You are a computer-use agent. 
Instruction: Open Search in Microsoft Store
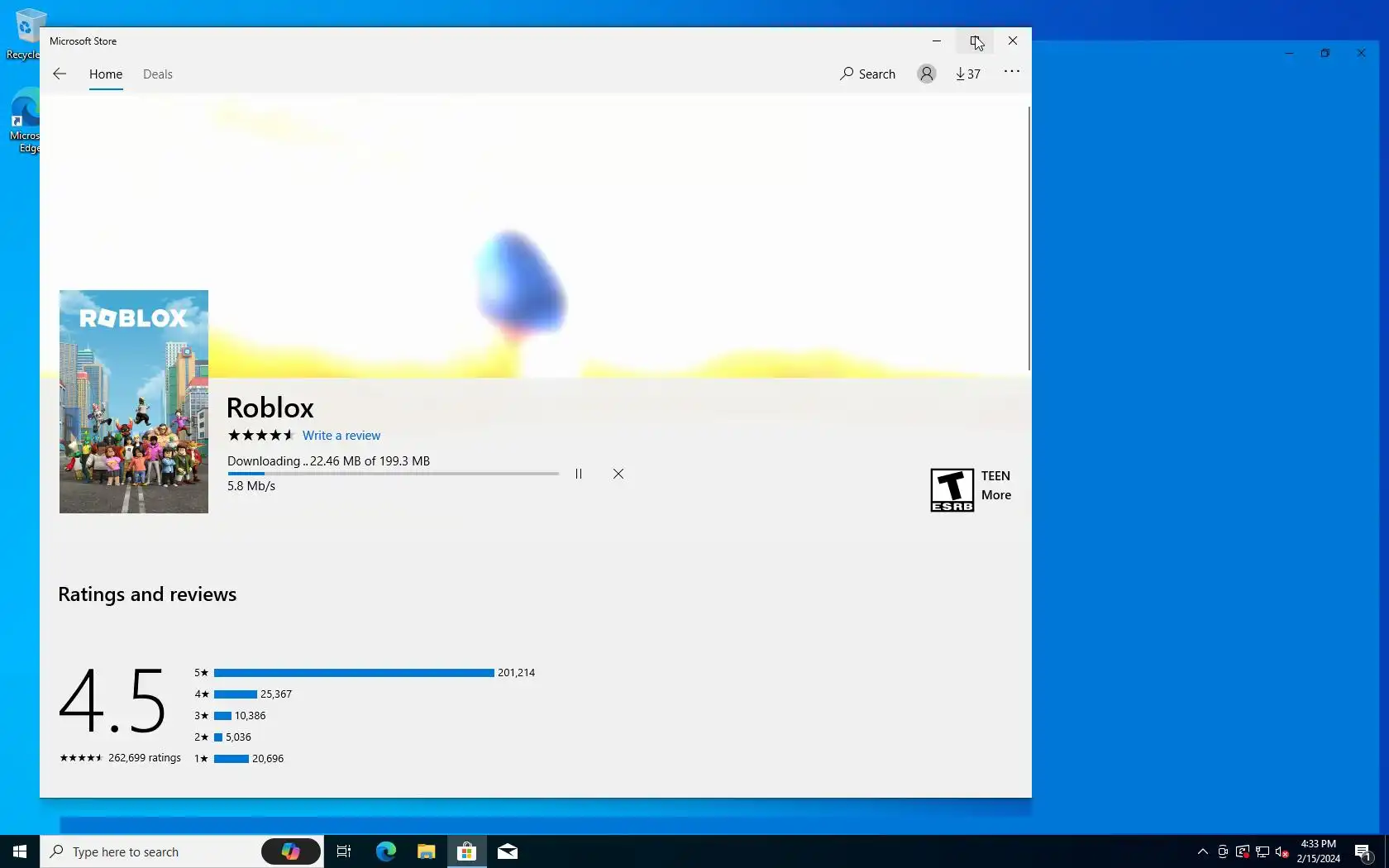[x=867, y=74]
